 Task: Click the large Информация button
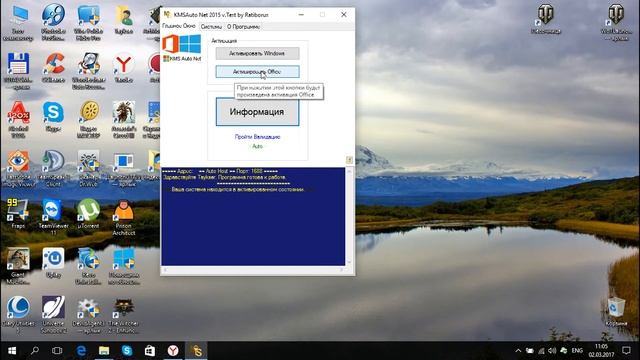pyautogui.click(x=257, y=112)
